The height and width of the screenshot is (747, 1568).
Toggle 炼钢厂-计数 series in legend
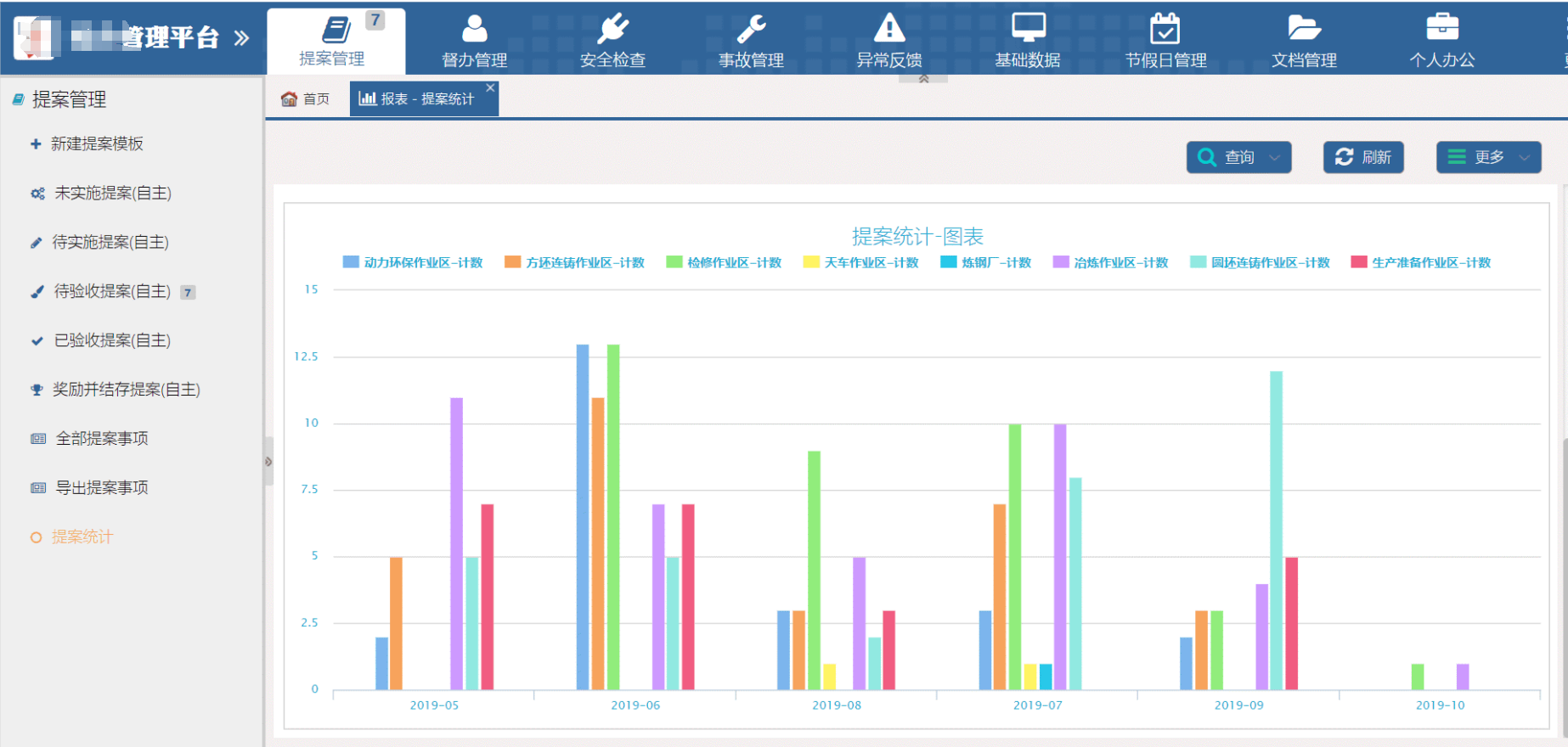985,262
